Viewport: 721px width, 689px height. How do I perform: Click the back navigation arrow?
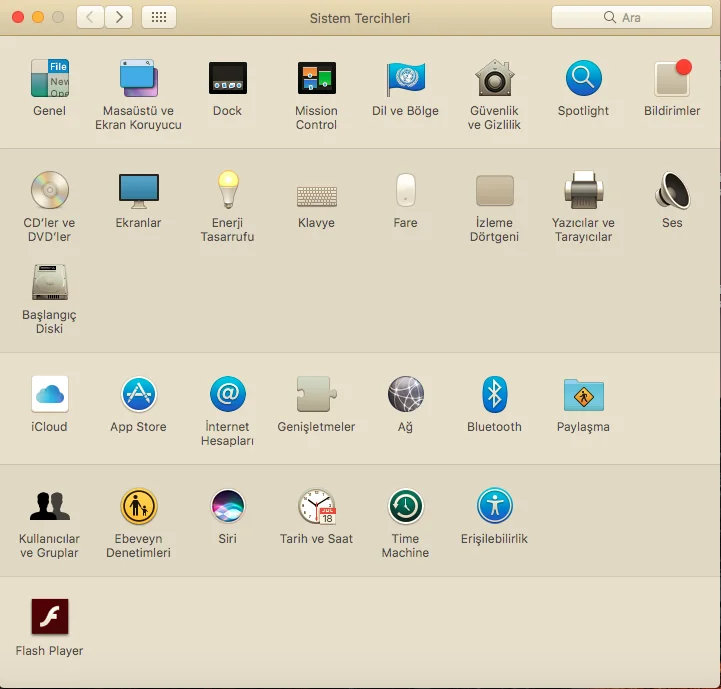(90, 17)
